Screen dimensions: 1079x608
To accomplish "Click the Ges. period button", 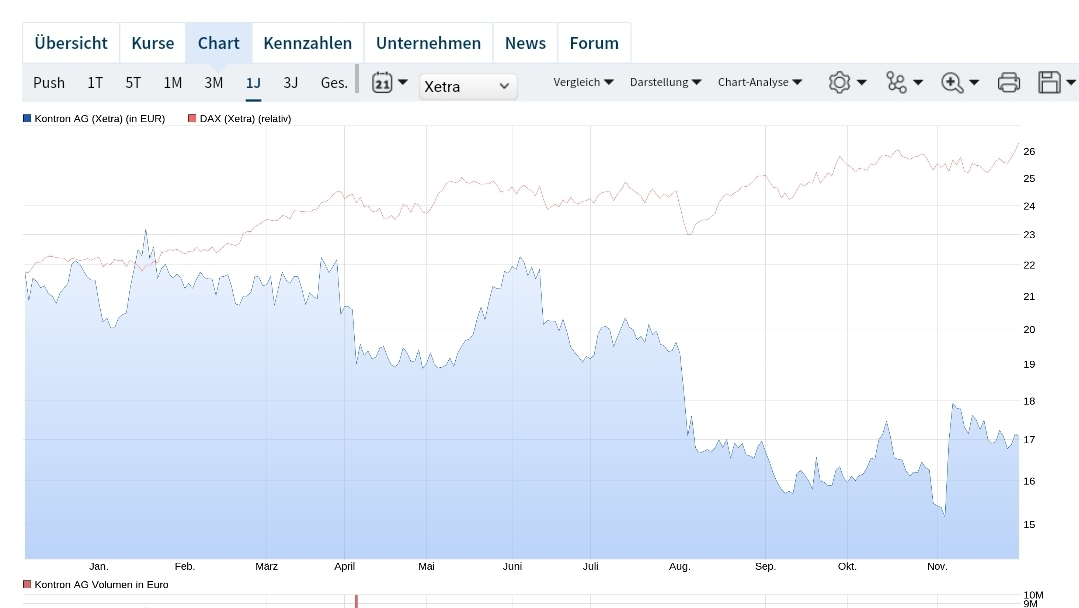I will click(x=334, y=82).
